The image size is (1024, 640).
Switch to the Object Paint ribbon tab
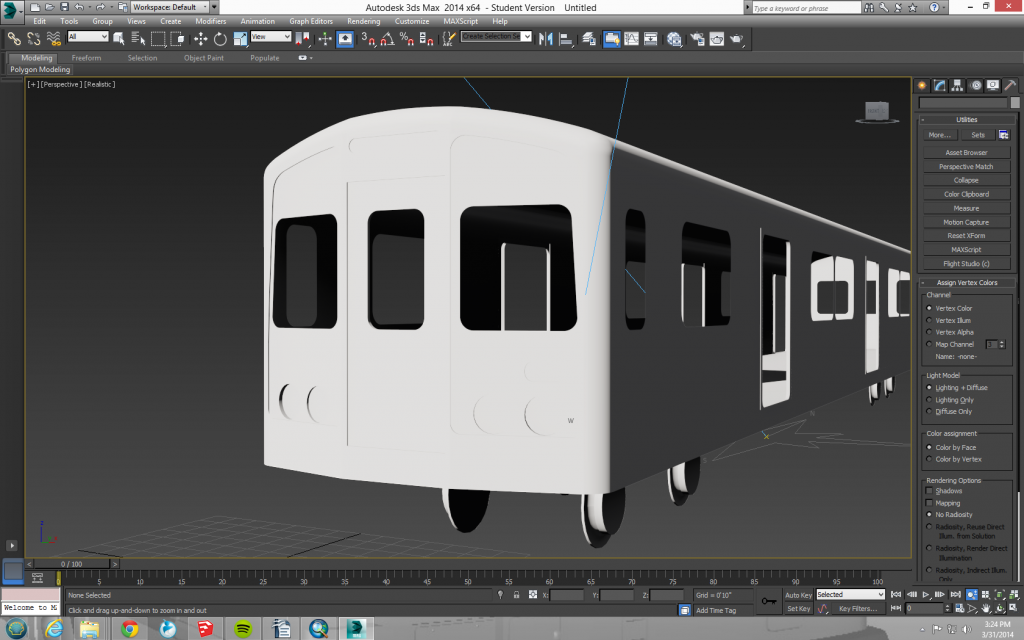[204, 58]
